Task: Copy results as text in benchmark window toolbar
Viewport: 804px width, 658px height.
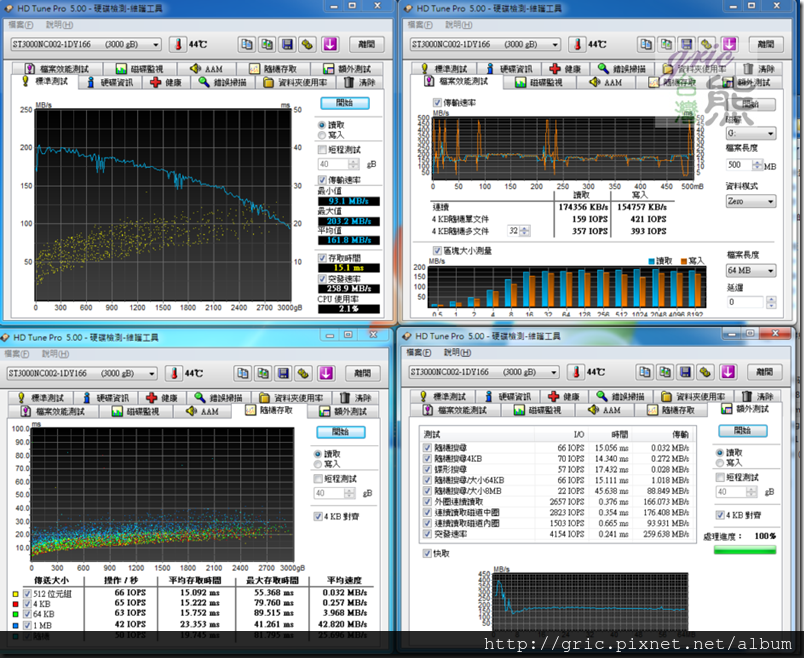Action: [x=247, y=45]
